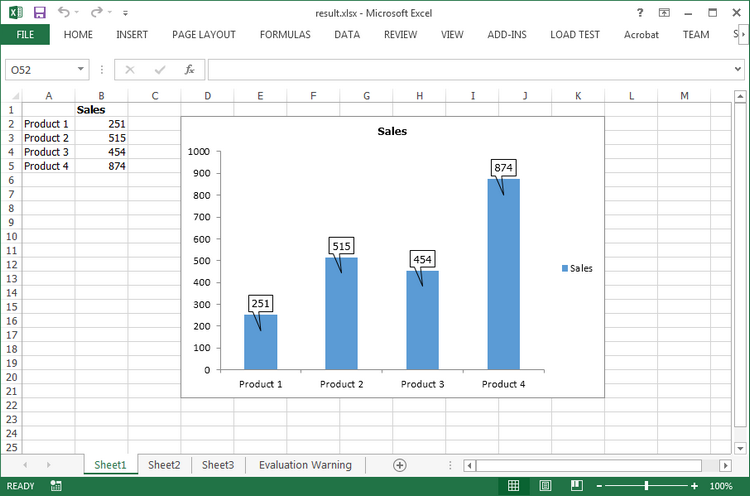Redo the last undone action

click(x=97, y=12)
